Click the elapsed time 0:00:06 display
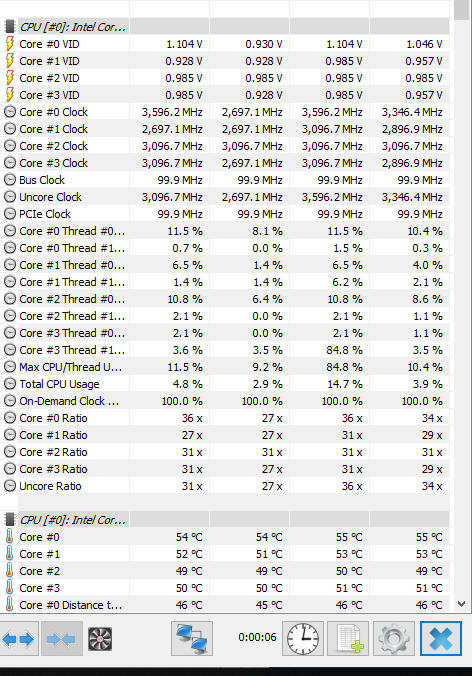This screenshot has height=676, width=472. tap(257, 637)
